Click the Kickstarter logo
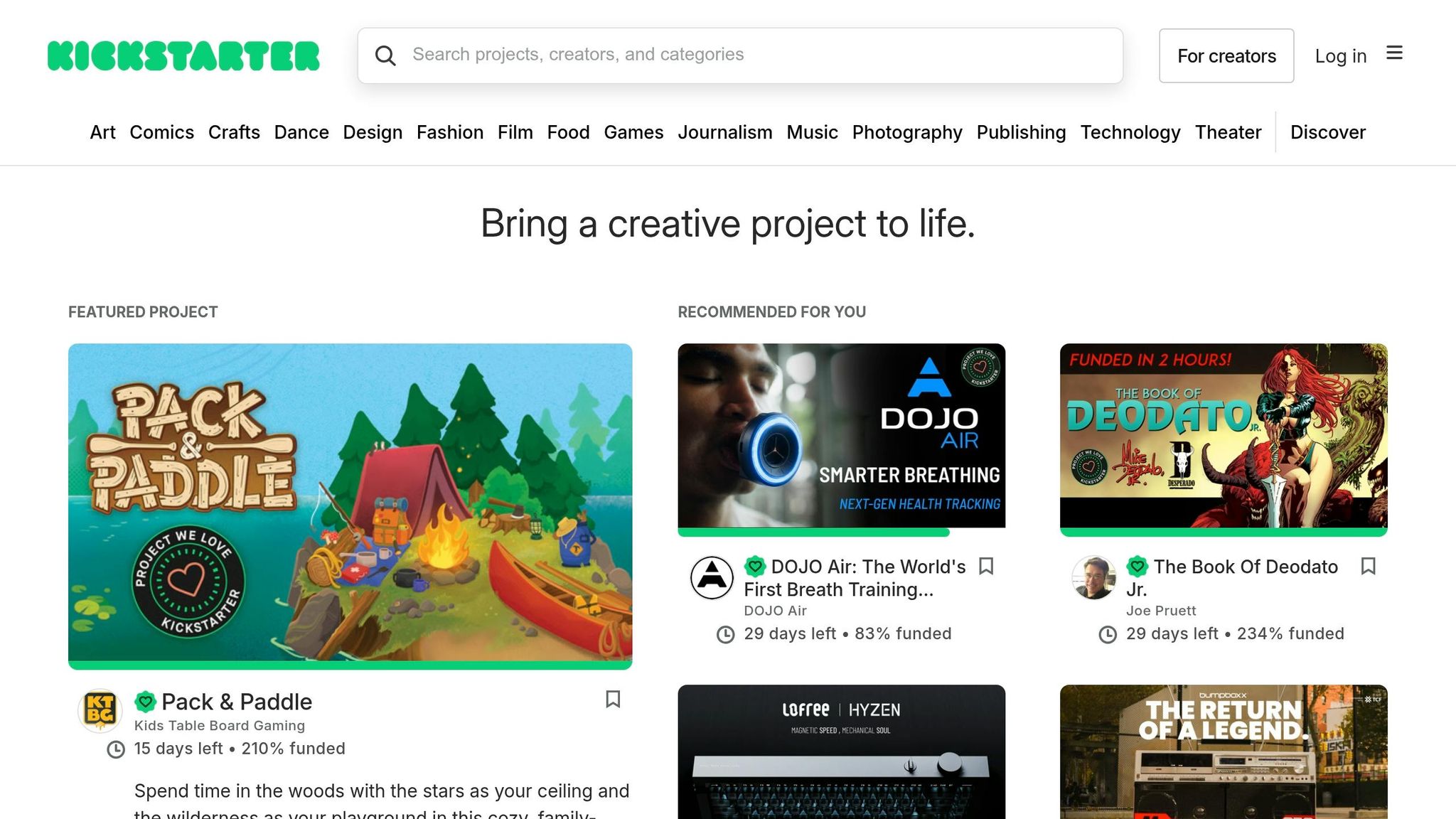 pyautogui.click(x=183, y=56)
